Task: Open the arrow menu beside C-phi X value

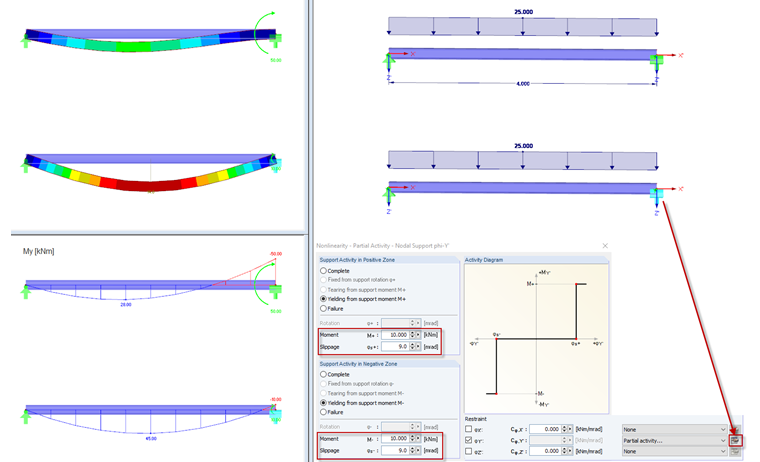Action: coord(570,429)
